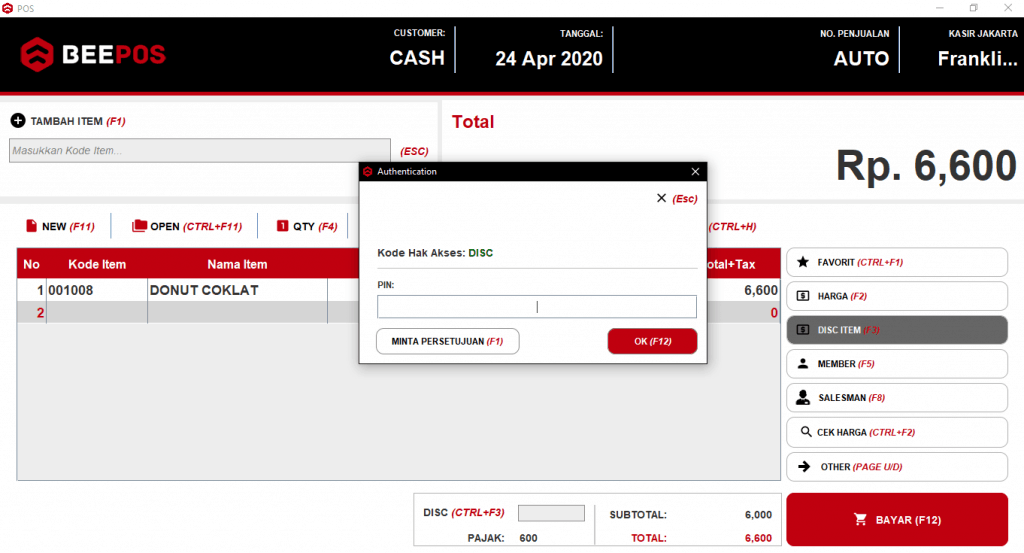Click MINTA PERSETUJUAN (F1) button
Image resolution: width=1024 pixels, height=553 pixels.
click(447, 341)
